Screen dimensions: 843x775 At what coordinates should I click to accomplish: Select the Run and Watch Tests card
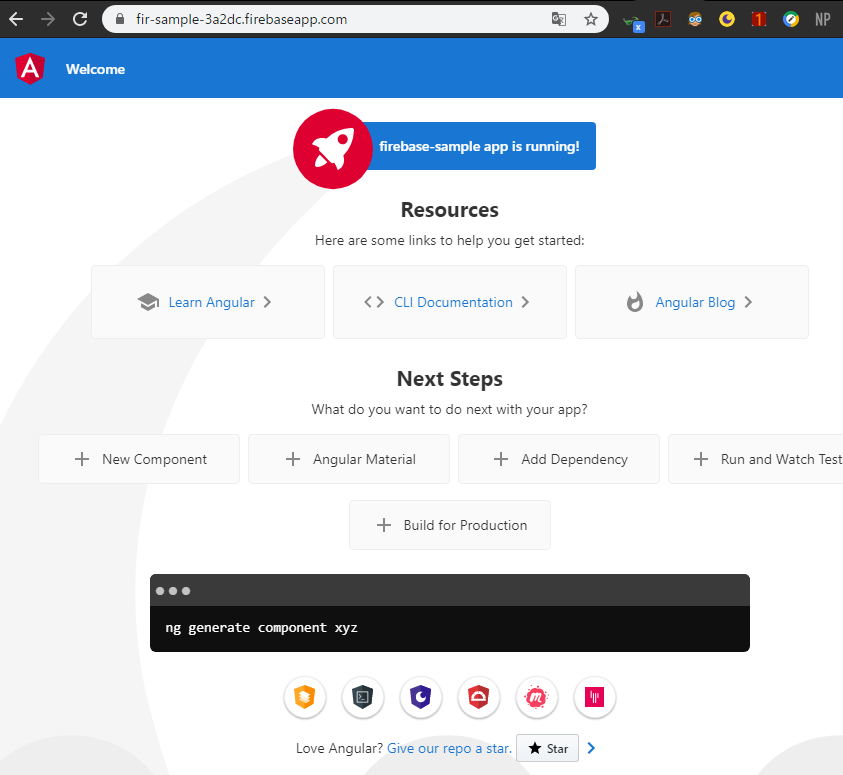click(x=756, y=459)
